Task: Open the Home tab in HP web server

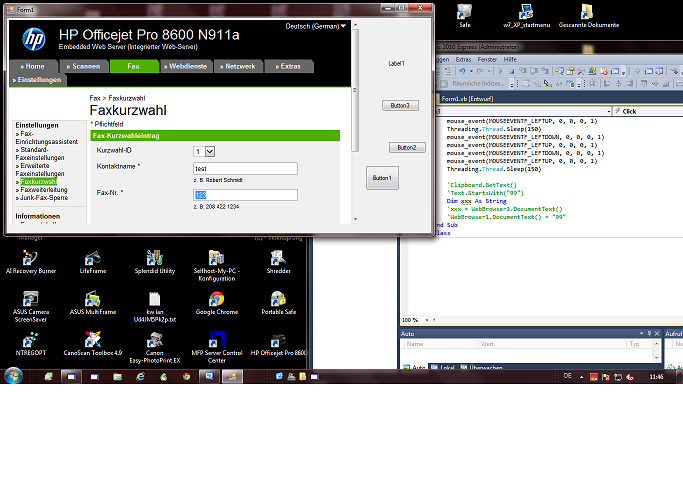Action: [x=34, y=66]
